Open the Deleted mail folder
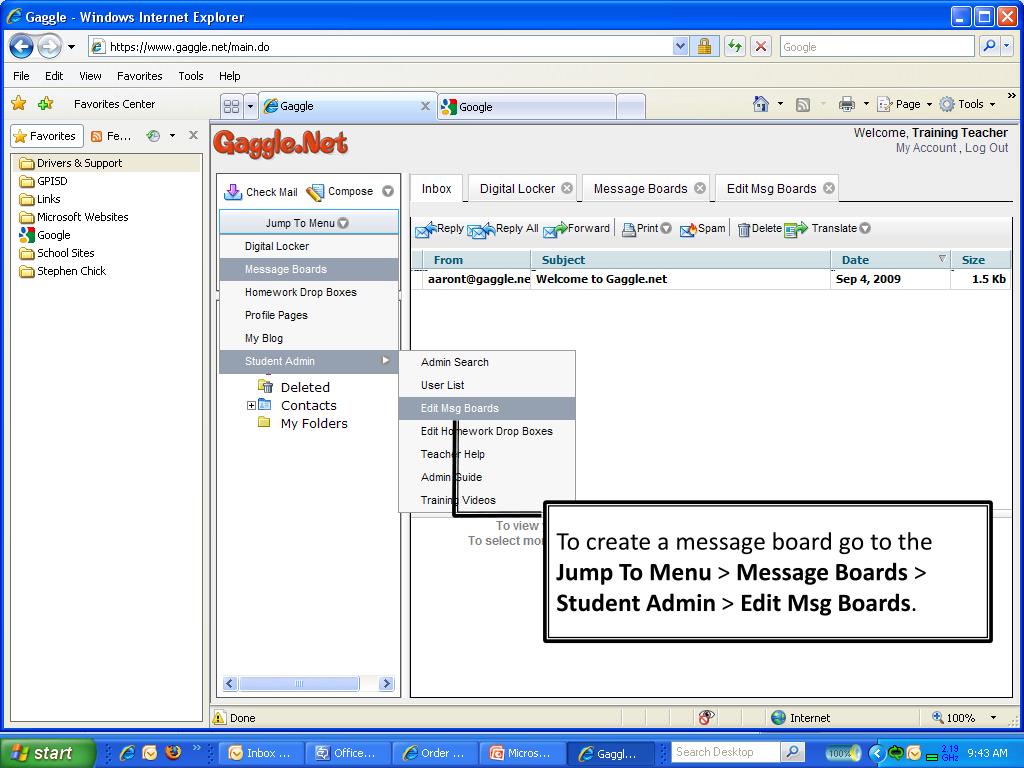 [295, 387]
